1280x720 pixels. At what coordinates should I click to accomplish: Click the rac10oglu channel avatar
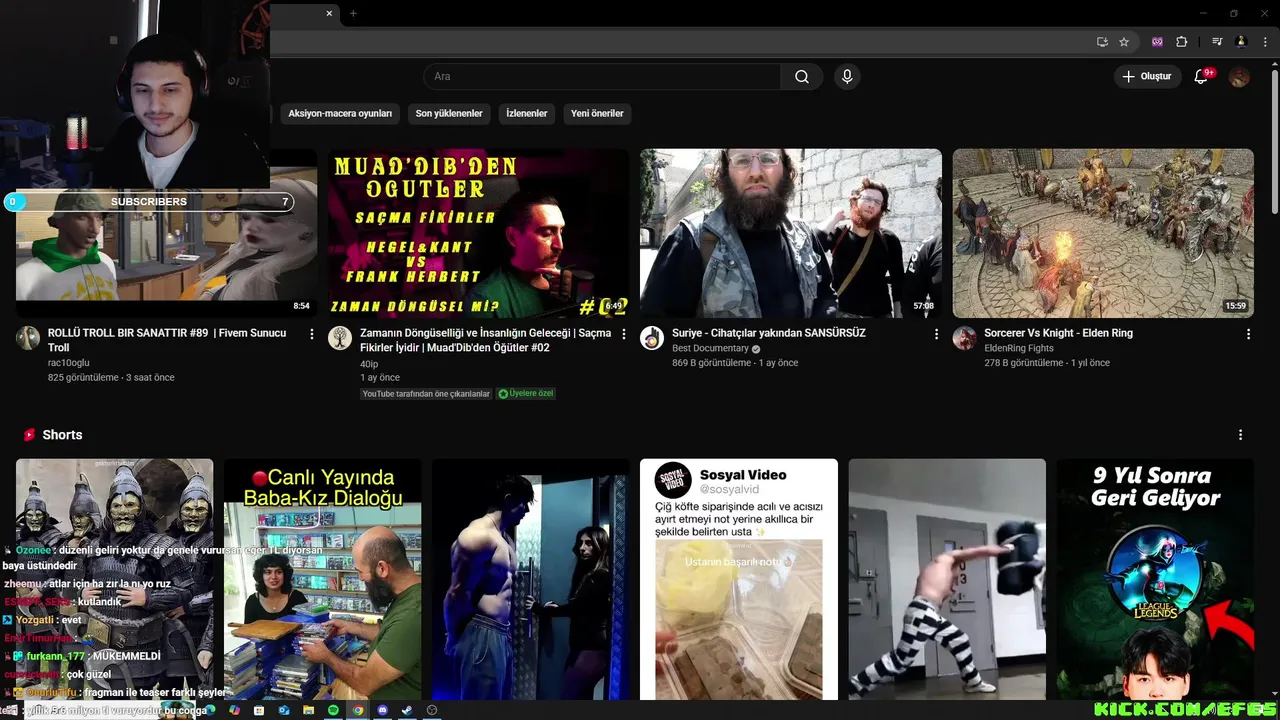pyautogui.click(x=28, y=337)
